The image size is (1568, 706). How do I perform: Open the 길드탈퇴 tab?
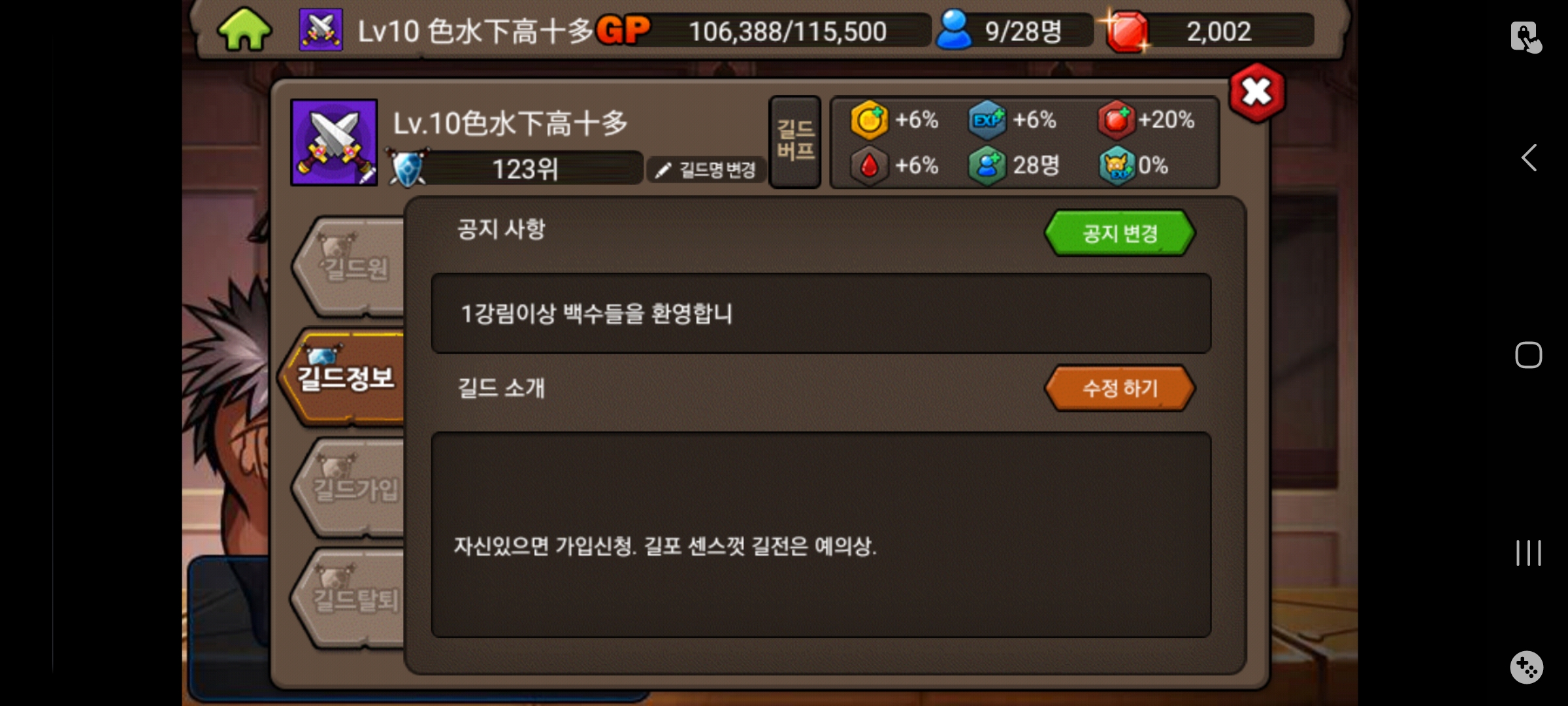350,599
